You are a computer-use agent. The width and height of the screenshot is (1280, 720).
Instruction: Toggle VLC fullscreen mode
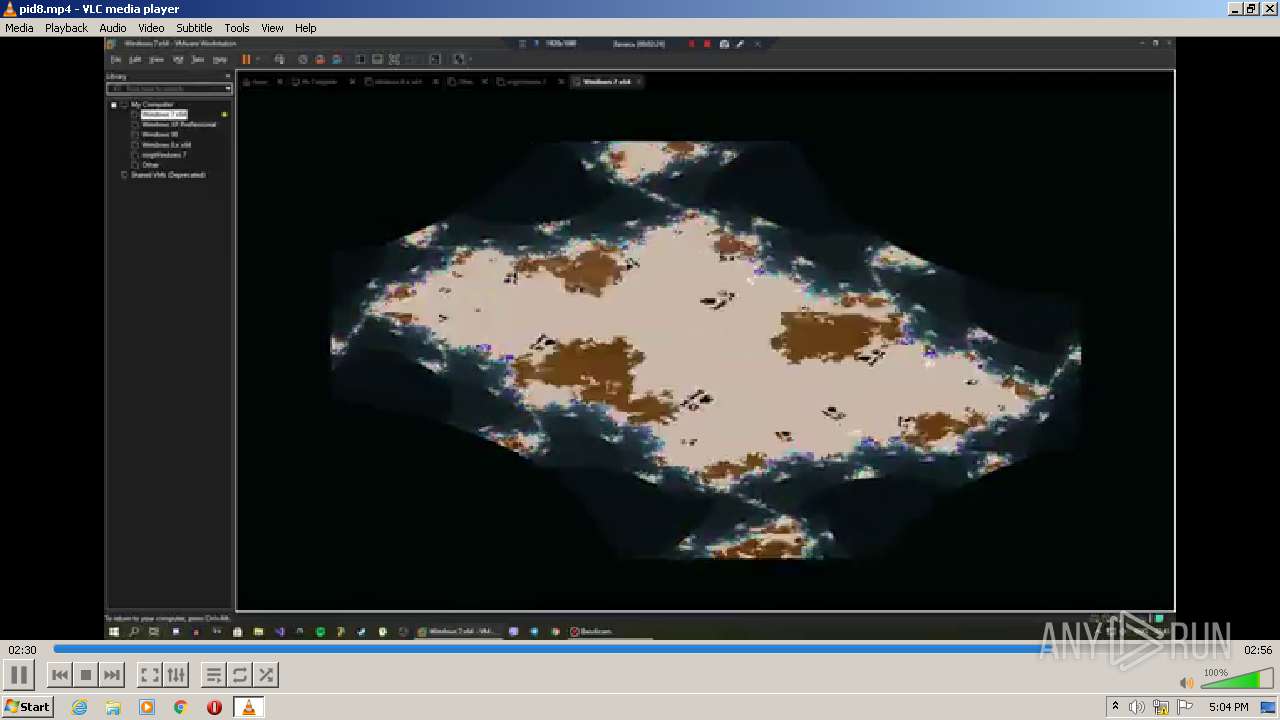(x=149, y=675)
